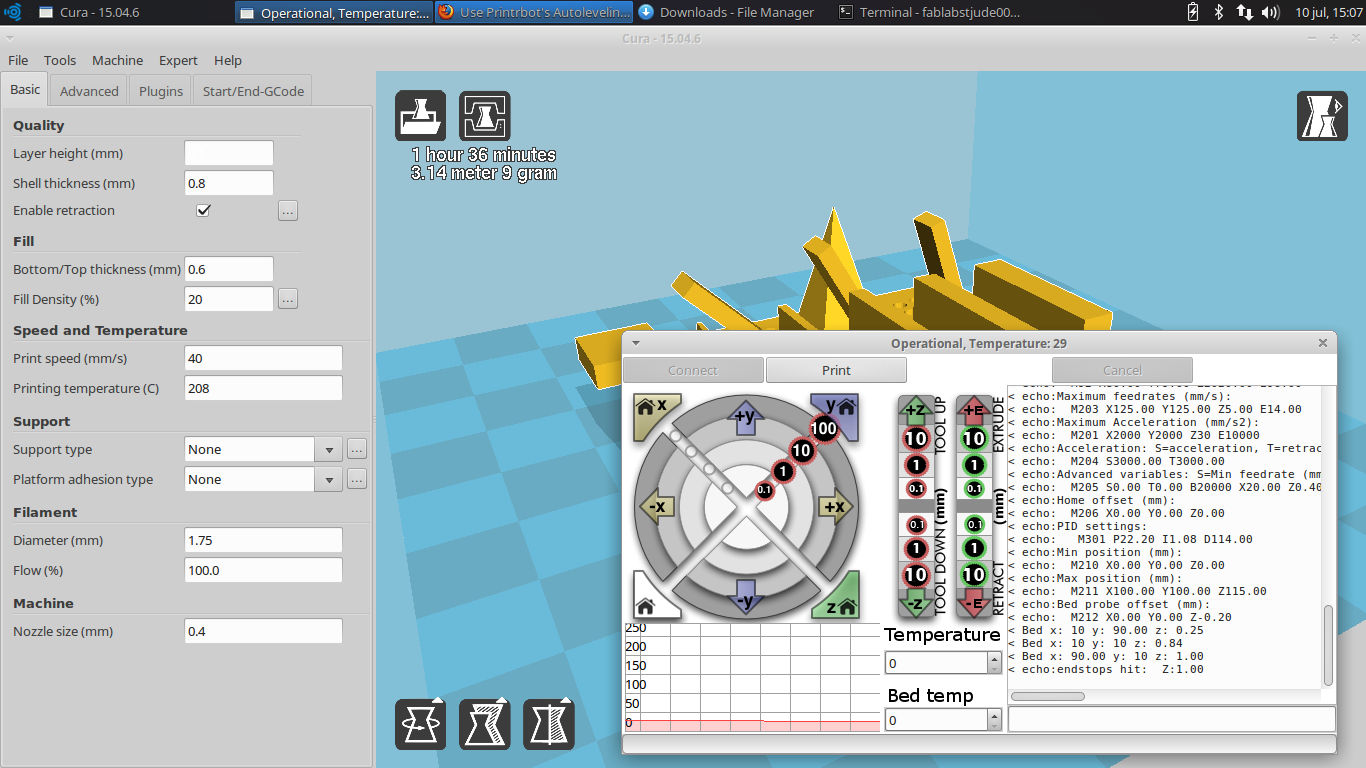Screen dimensions: 1366x768
Task: Open the Tools menu
Action: click(60, 60)
